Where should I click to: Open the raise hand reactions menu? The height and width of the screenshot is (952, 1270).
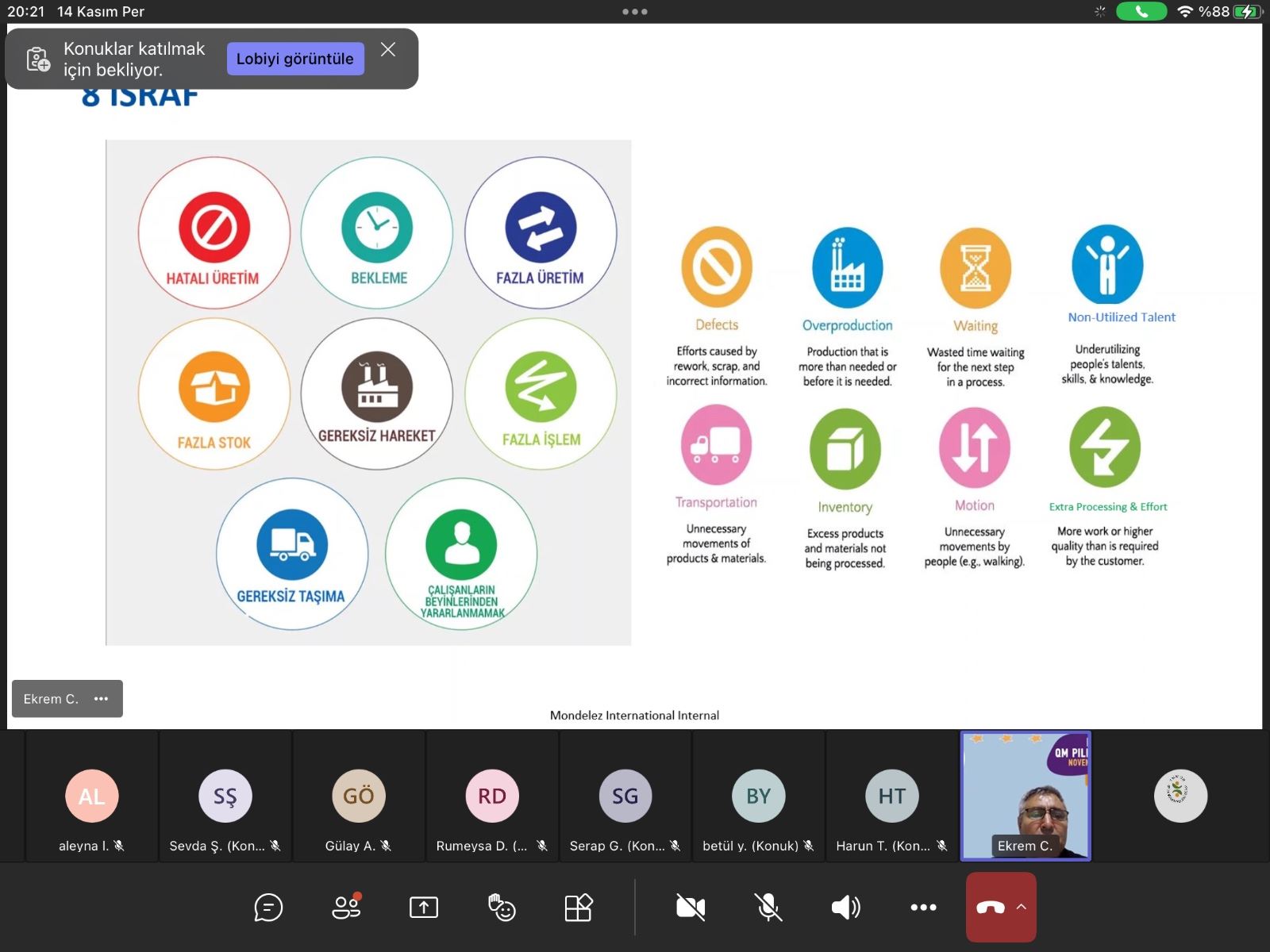(502, 907)
